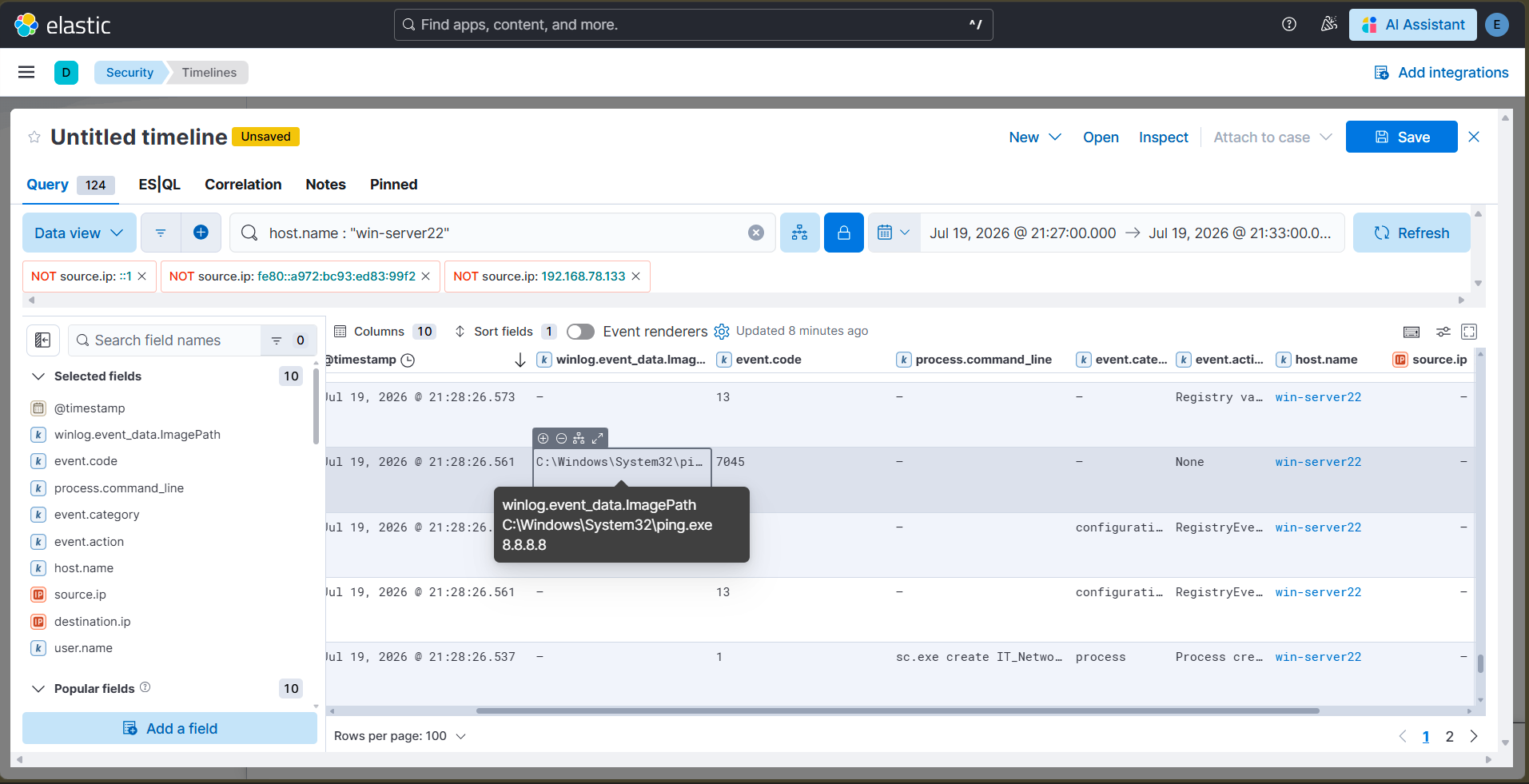This screenshot has height=784, width=1529.
Task: Open Sort fields selector
Action: [x=506, y=332]
